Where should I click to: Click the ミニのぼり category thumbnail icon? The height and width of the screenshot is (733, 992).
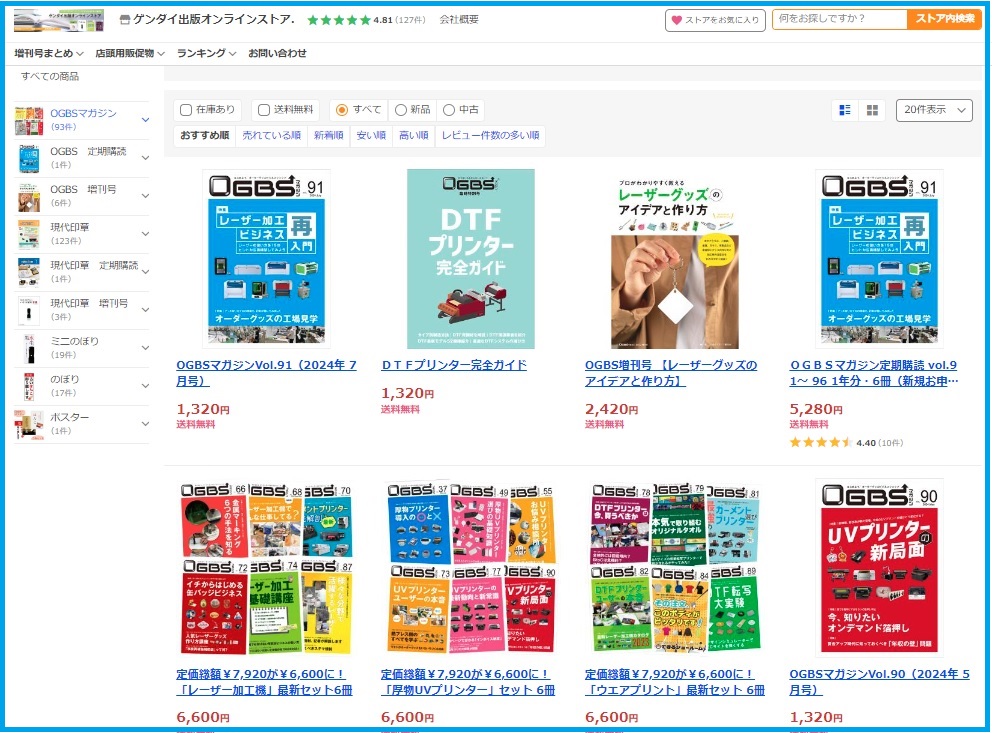coord(29,348)
